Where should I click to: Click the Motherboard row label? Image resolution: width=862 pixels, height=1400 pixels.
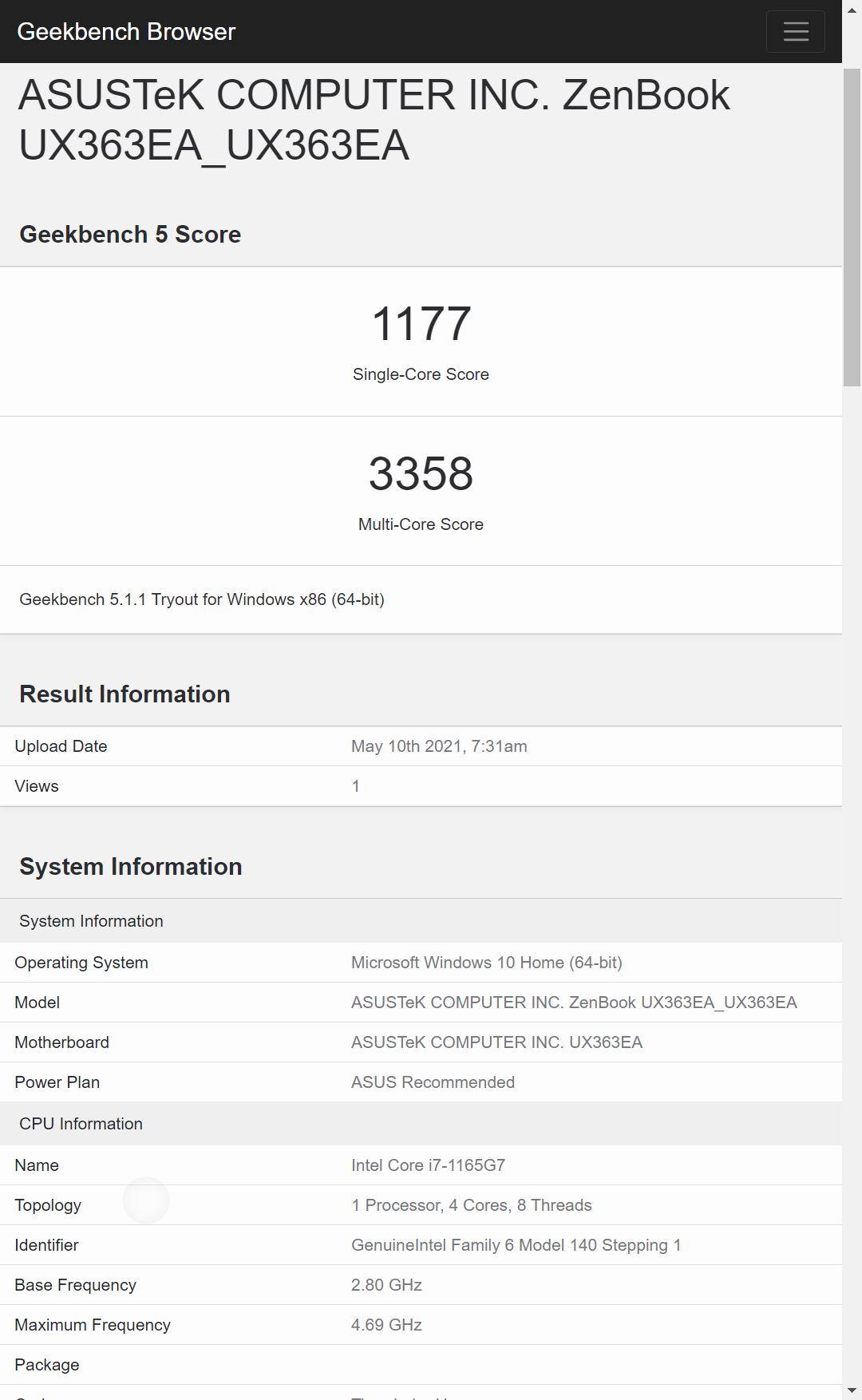[61, 1042]
